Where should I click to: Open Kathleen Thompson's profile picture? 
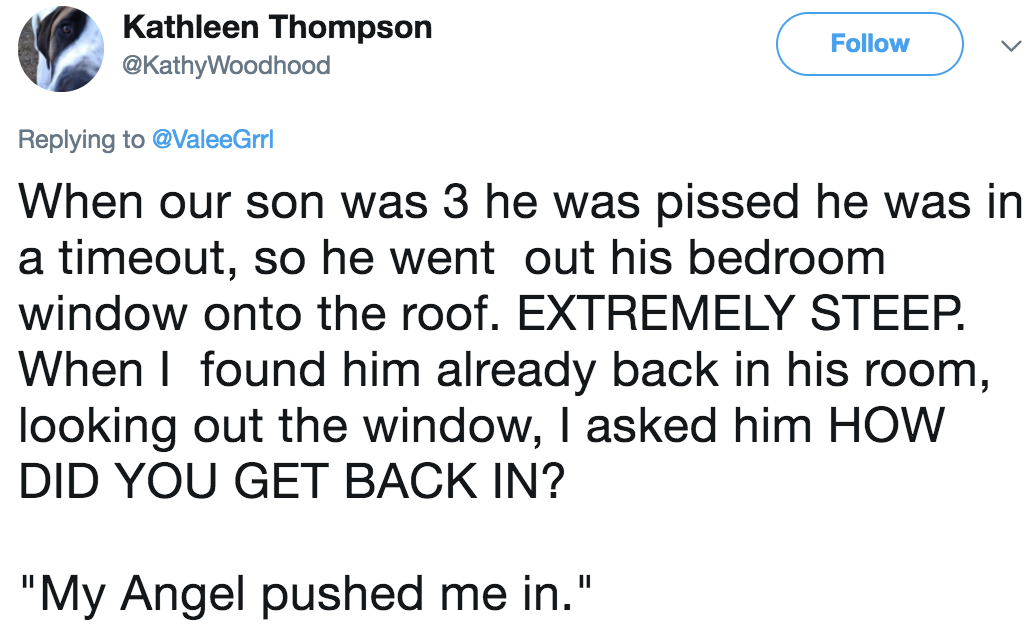(61, 49)
